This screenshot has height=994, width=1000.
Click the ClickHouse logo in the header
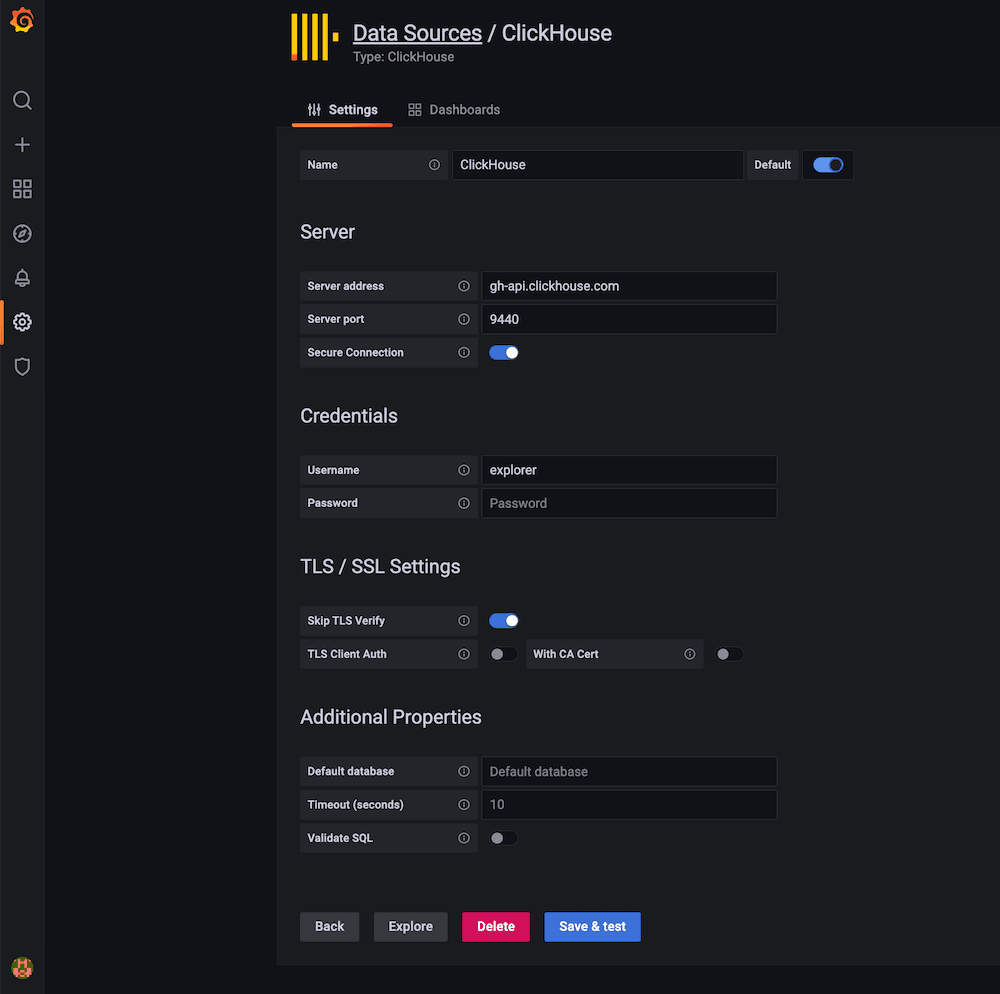pyautogui.click(x=314, y=38)
